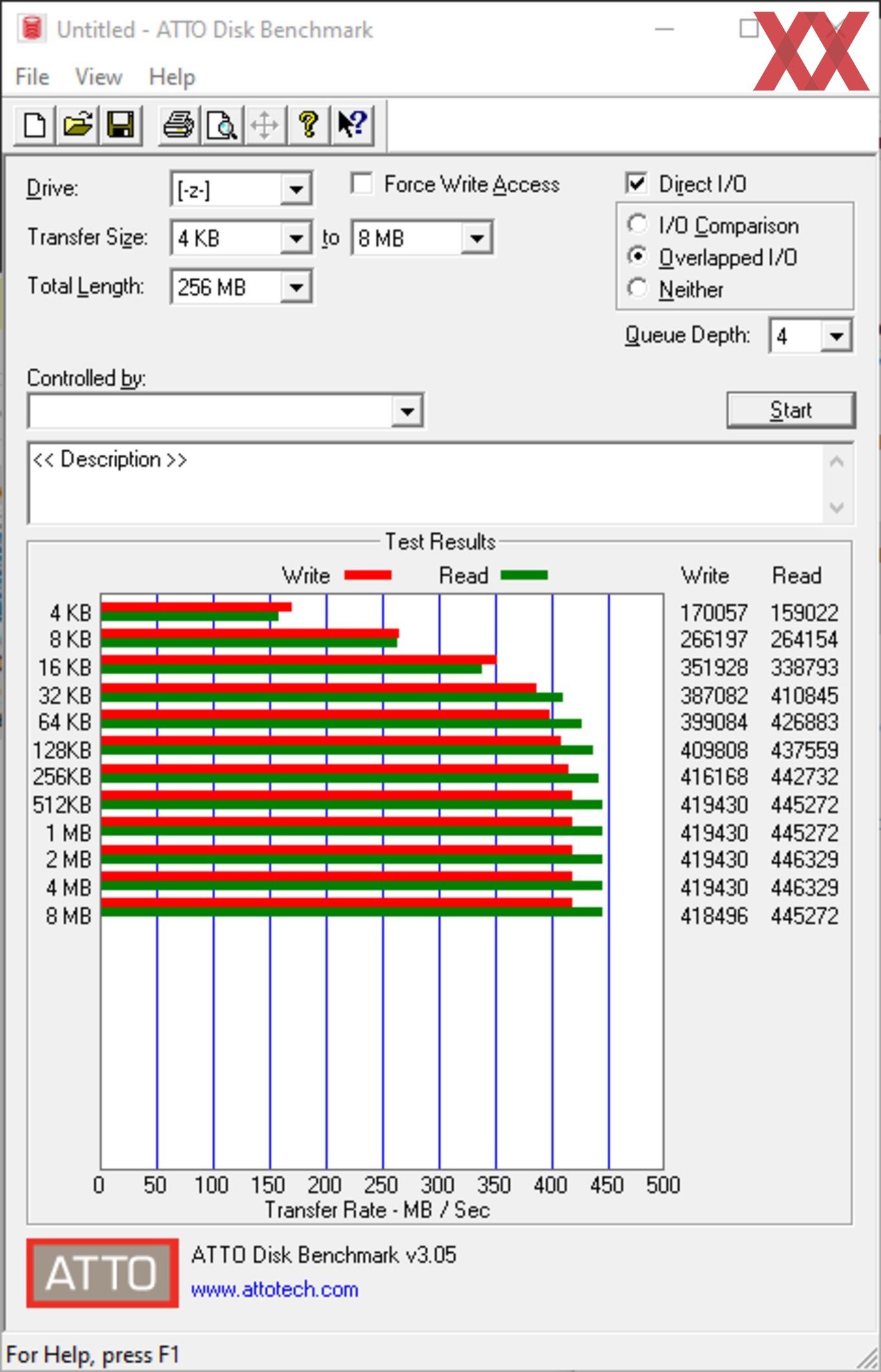
Task: Click the ATTO app icon in title bar
Action: pyautogui.click(x=30, y=29)
